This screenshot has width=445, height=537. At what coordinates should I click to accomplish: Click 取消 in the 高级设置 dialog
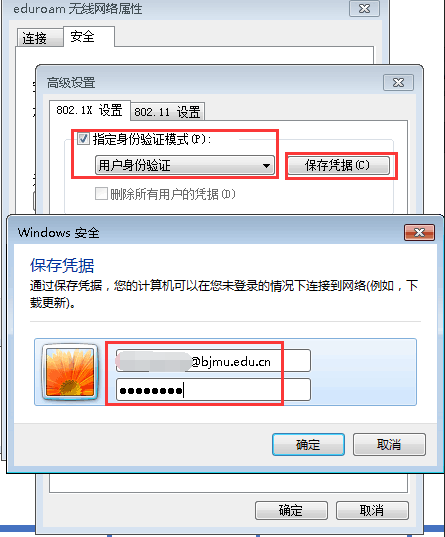point(372,510)
